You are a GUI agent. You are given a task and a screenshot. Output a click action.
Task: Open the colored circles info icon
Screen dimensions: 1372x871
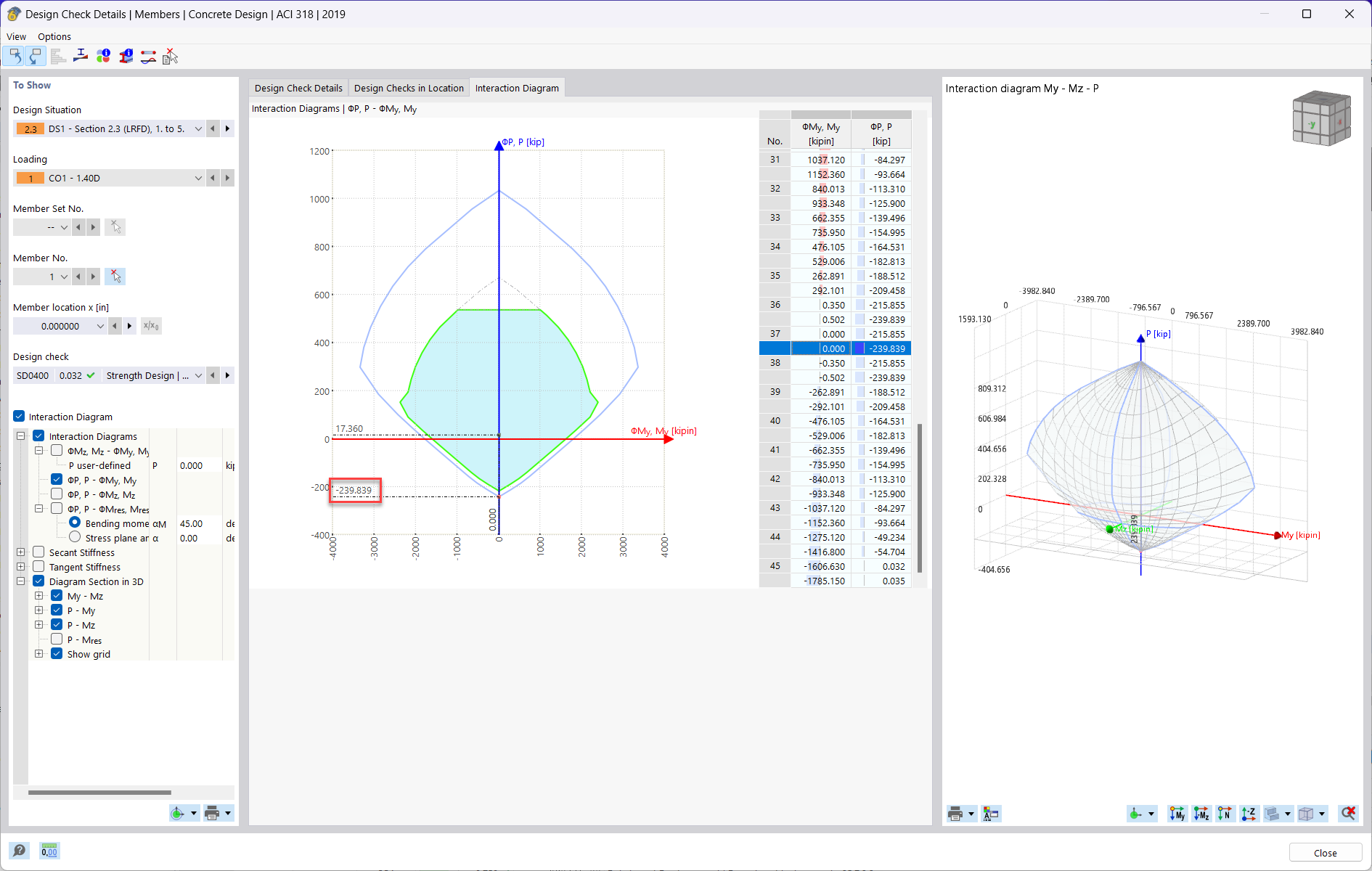tap(103, 57)
